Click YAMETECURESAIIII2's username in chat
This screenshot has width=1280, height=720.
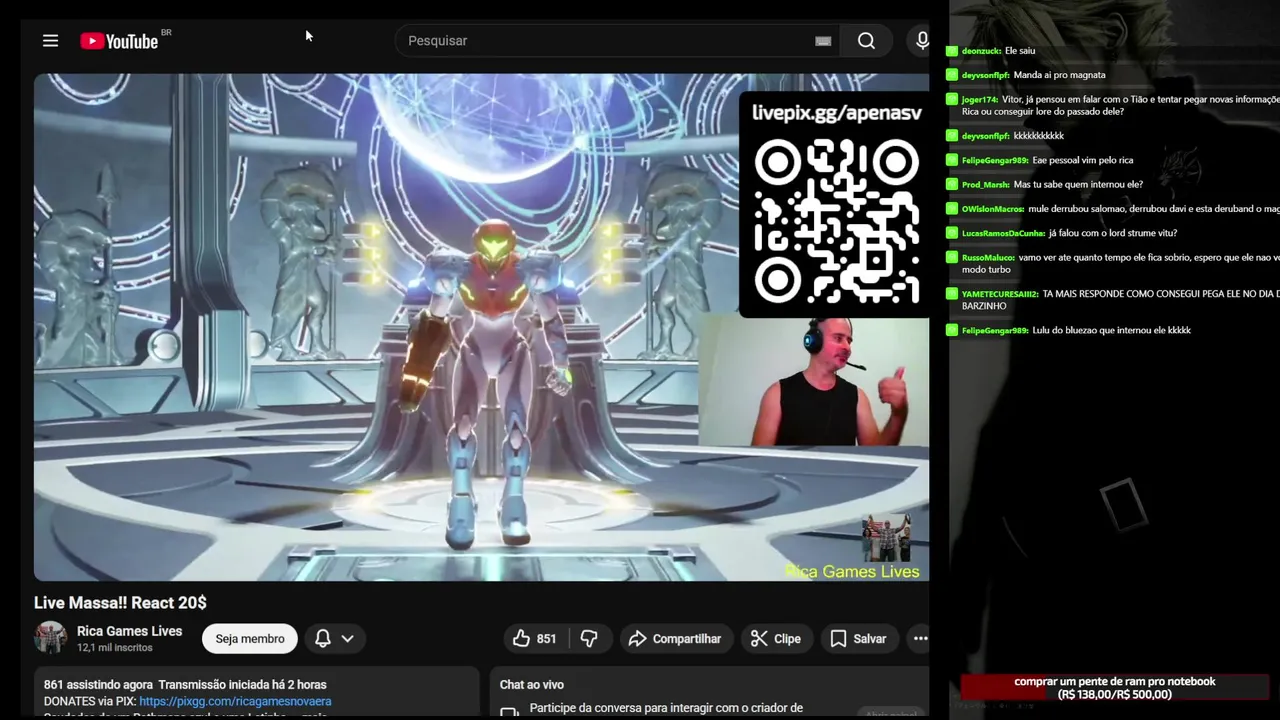click(x=1000, y=294)
